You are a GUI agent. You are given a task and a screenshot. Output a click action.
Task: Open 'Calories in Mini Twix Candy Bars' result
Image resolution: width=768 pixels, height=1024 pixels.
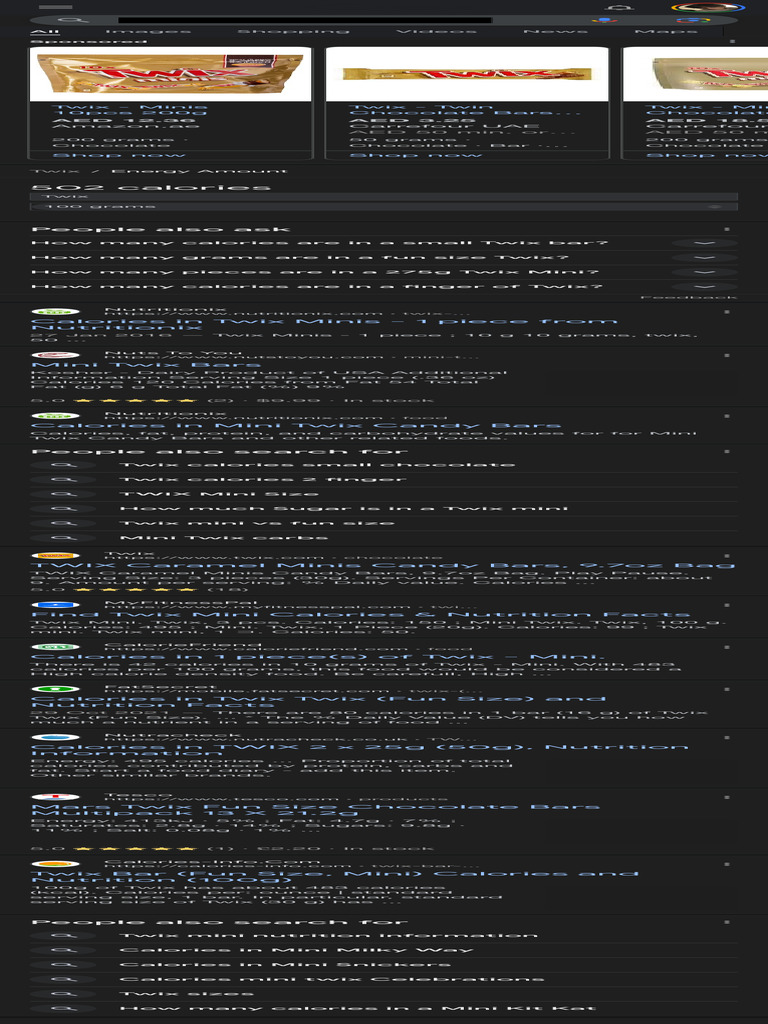tap(296, 426)
